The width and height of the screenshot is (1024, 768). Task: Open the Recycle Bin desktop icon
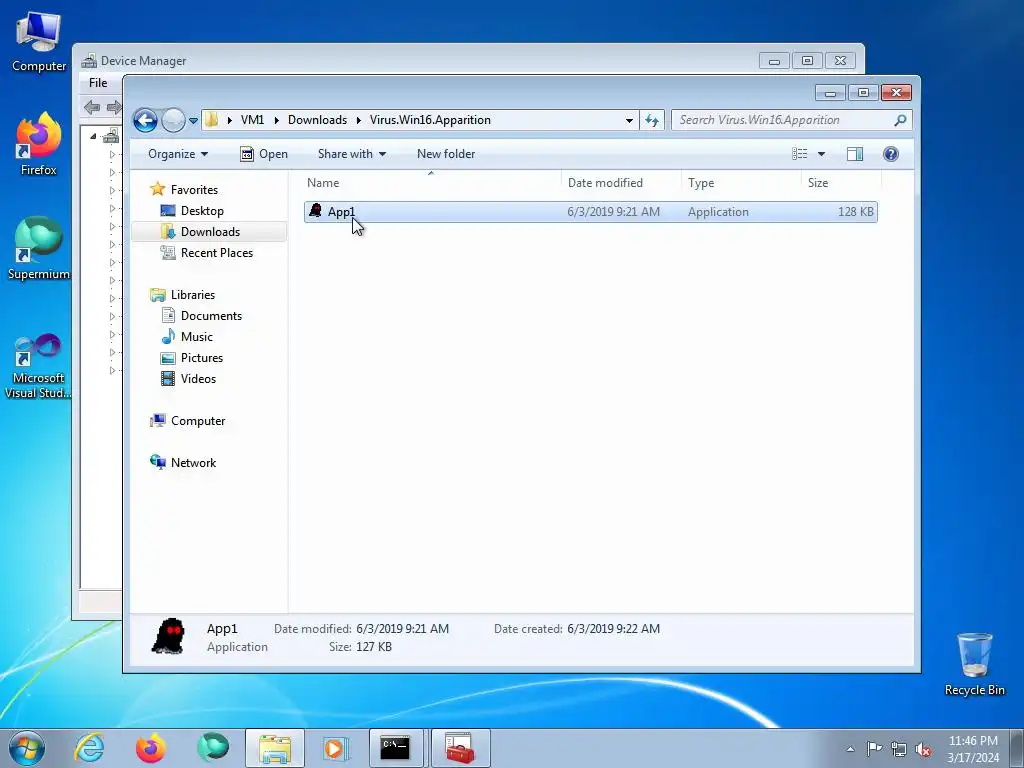click(974, 664)
